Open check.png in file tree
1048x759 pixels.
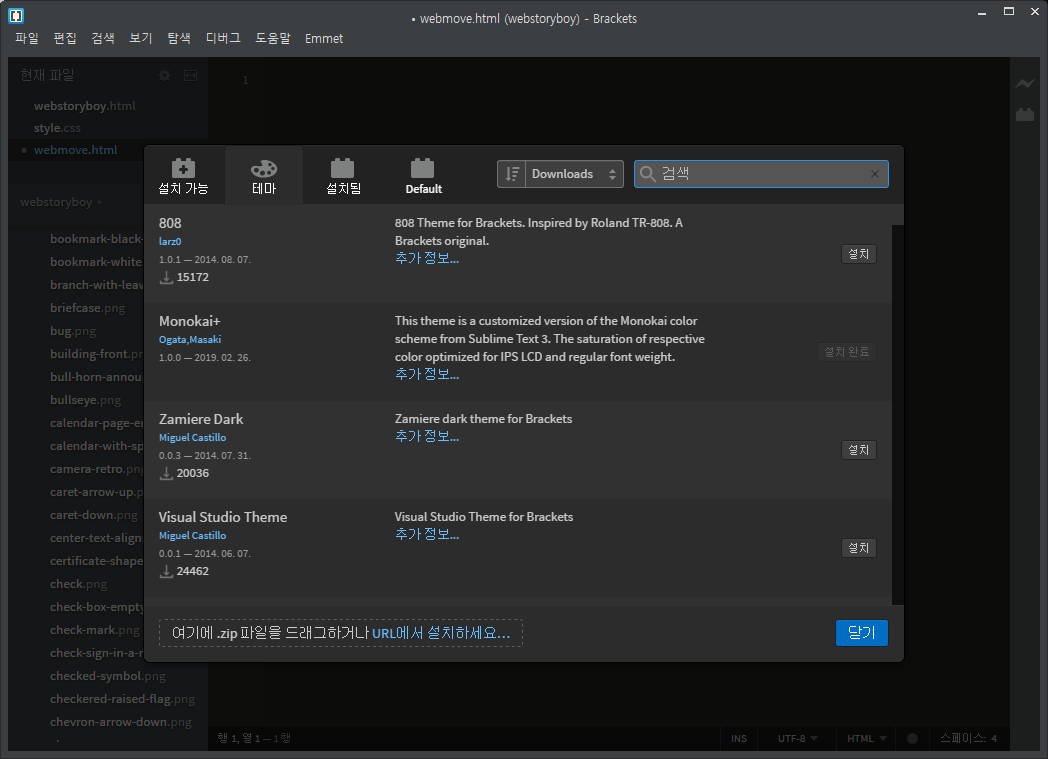click(x=78, y=584)
